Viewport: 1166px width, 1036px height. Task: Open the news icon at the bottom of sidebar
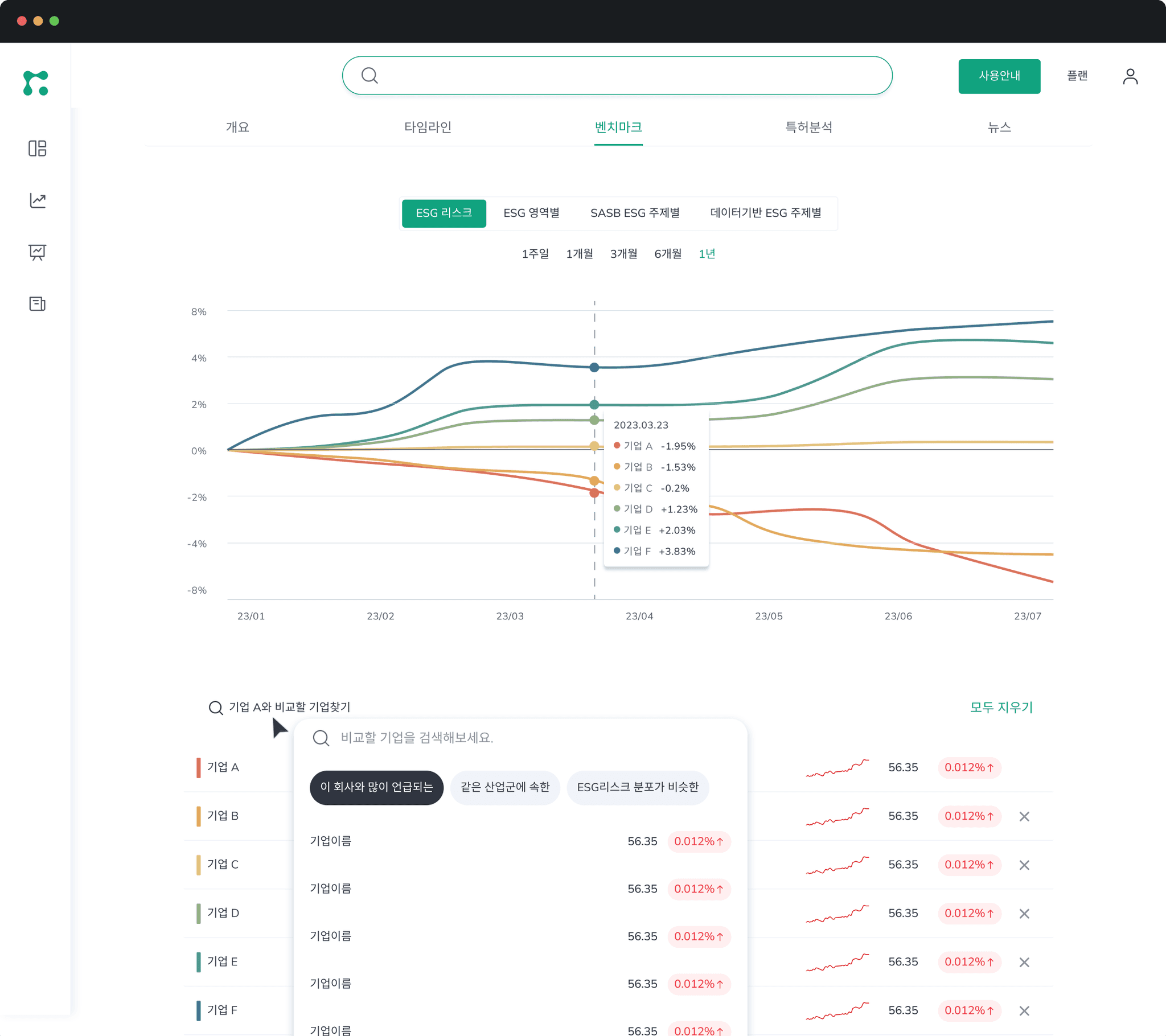(x=36, y=304)
